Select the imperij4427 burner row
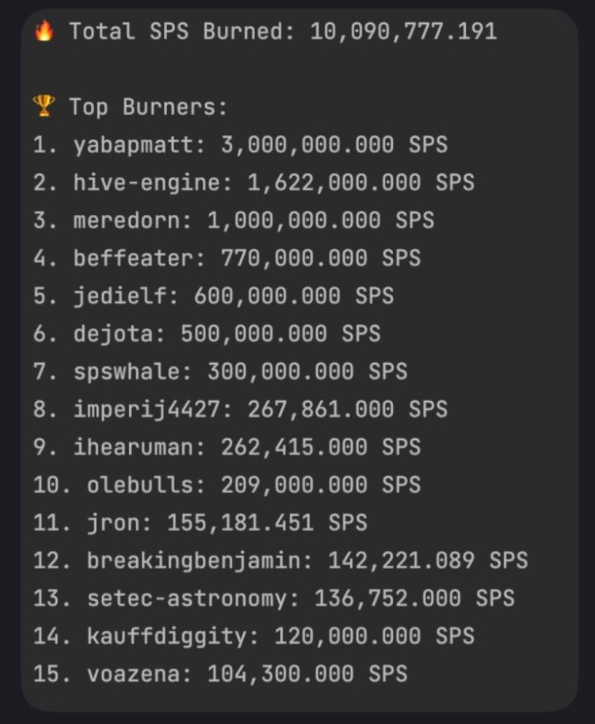 pos(240,410)
